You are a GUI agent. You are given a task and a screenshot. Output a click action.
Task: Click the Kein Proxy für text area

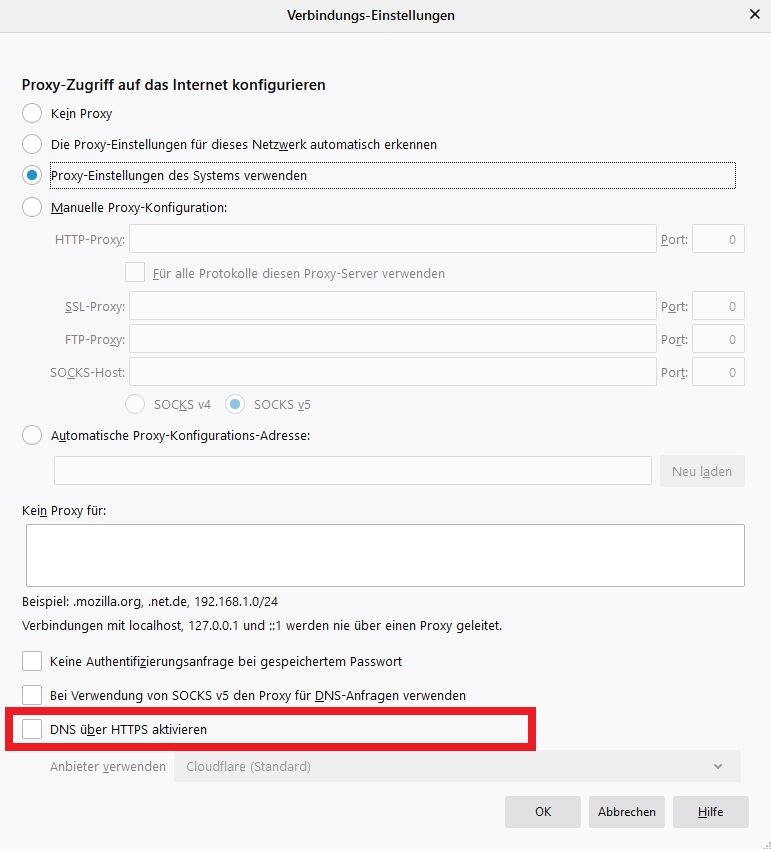click(385, 555)
